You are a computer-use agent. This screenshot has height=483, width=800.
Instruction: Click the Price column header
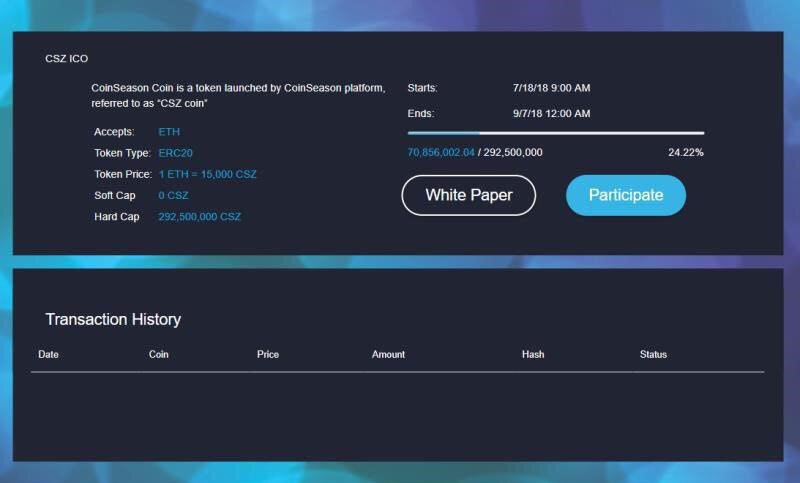point(268,354)
